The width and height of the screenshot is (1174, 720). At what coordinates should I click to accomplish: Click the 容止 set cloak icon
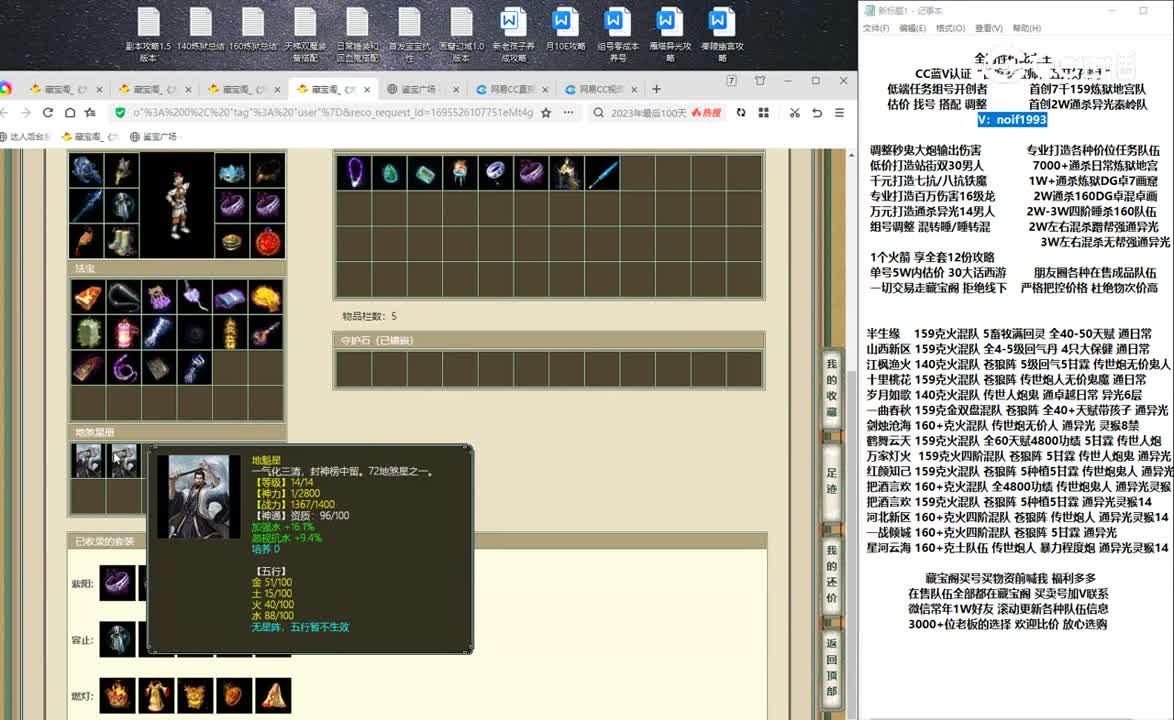(118, 639)
